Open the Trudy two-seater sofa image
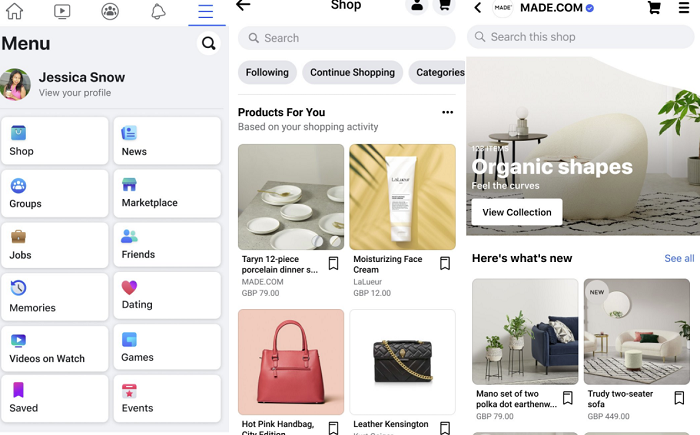This screenshot has width=700, height=435. (637, 331)
